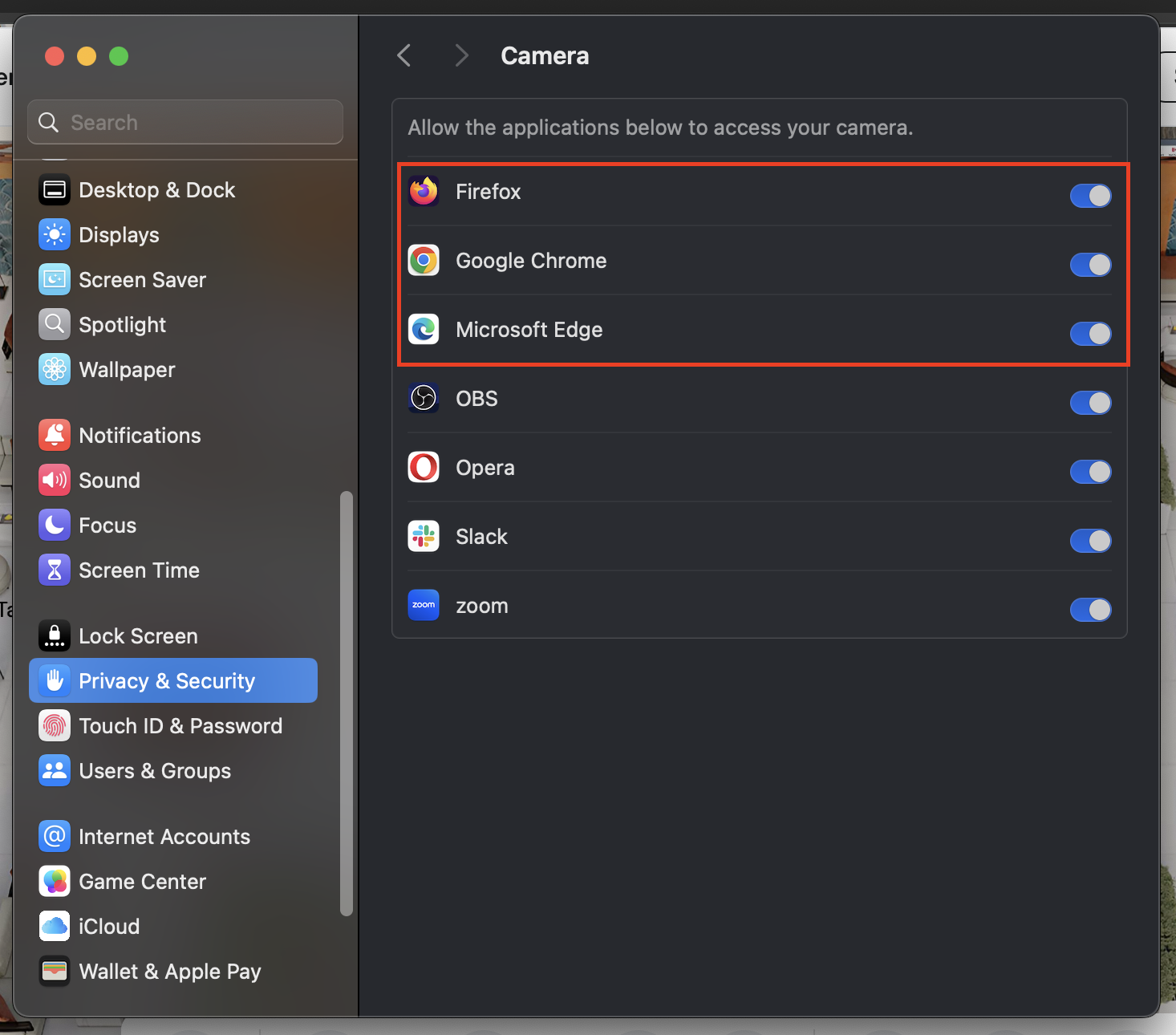The height and width of the screenshot is (1035, 1176).
Task: Turn off the Google Chrome camera toggle
Action: tap(1090, 265)
